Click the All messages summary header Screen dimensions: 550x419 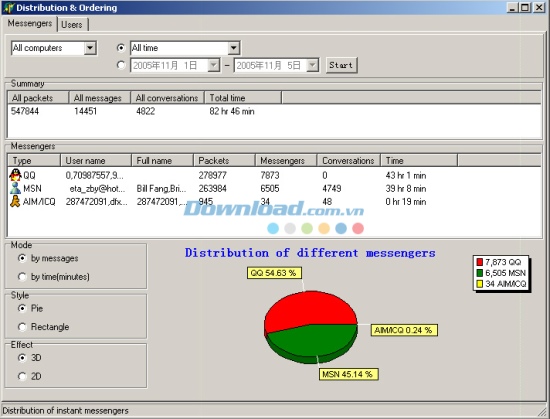tap(100, 97)
